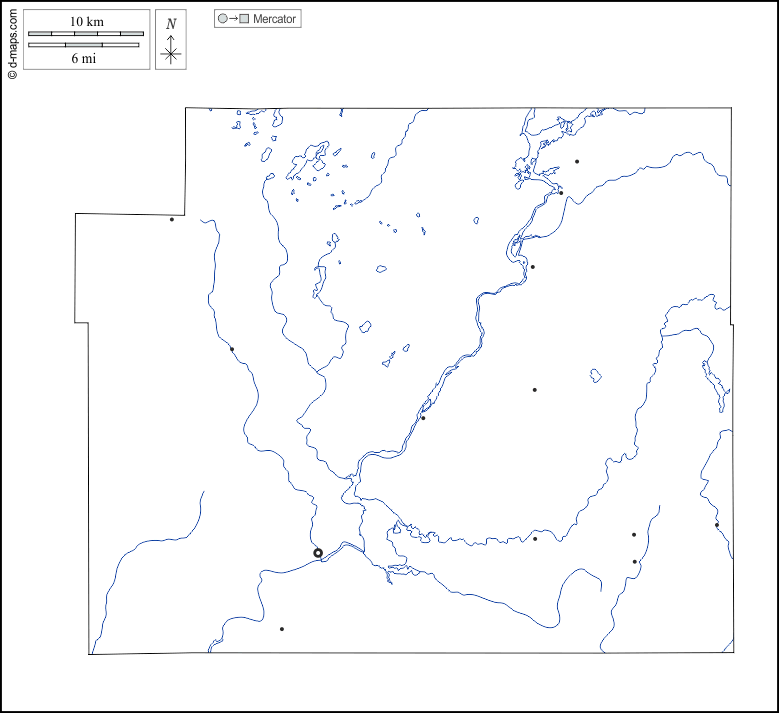The image size is (779, 713).
Task: Click the city dot nearest the eastern border
Action: point(717,525)
